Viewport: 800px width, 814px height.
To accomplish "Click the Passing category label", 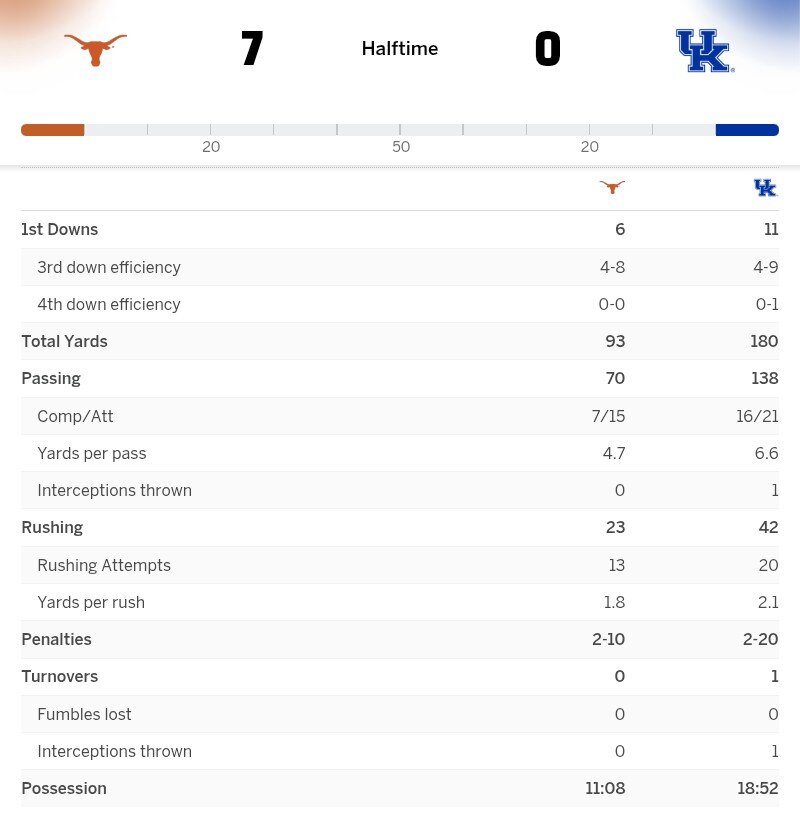I will click(x=51, y=379).
